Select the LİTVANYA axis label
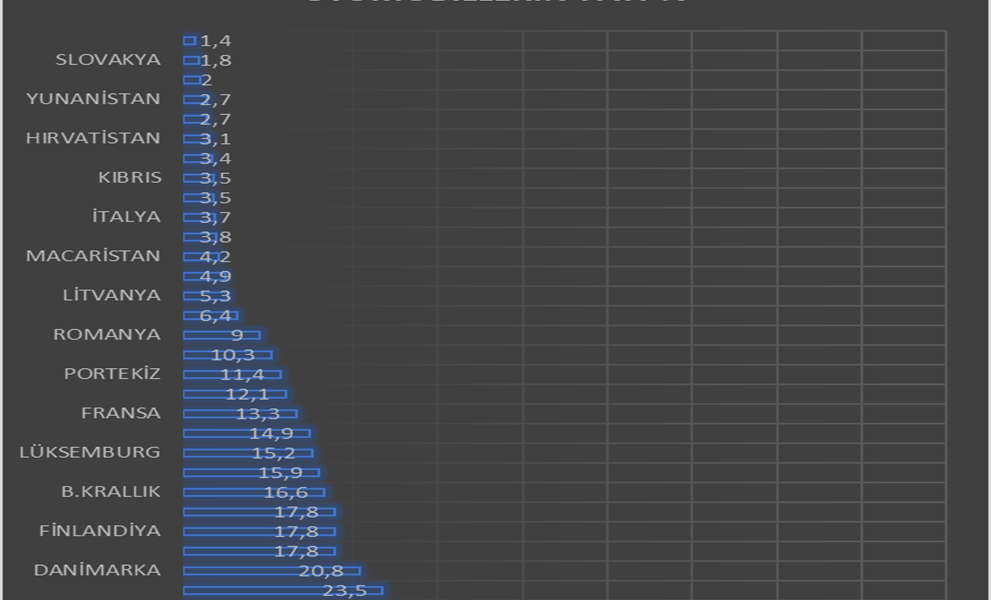Viewport: 991px width, 600px height. (x=111, y=295)
